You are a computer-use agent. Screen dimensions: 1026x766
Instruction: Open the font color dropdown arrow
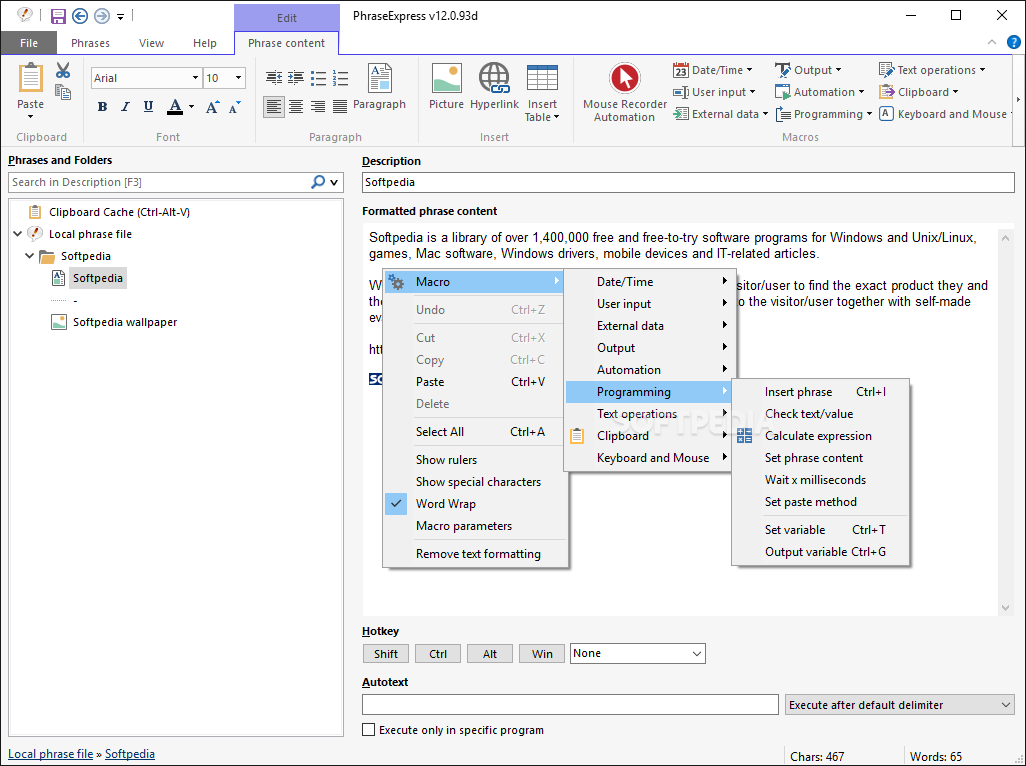[191, 107]
